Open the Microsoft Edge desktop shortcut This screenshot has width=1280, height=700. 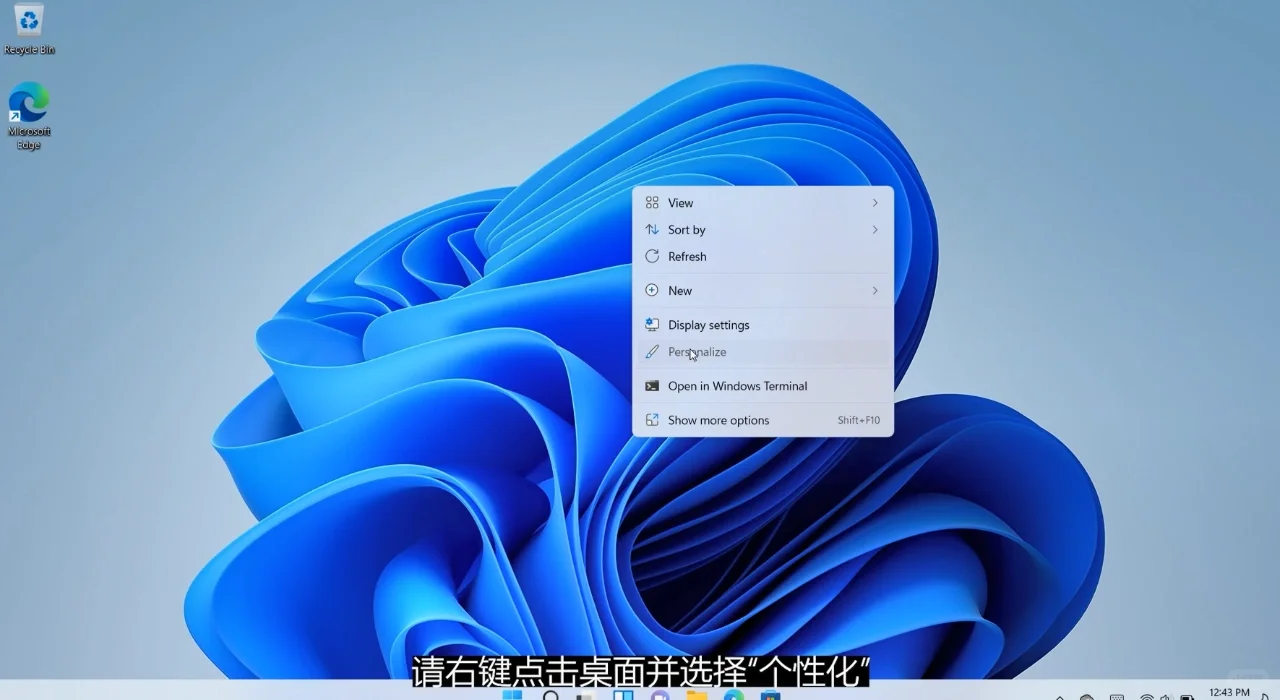pyautogui.click(x=27, y=105)
